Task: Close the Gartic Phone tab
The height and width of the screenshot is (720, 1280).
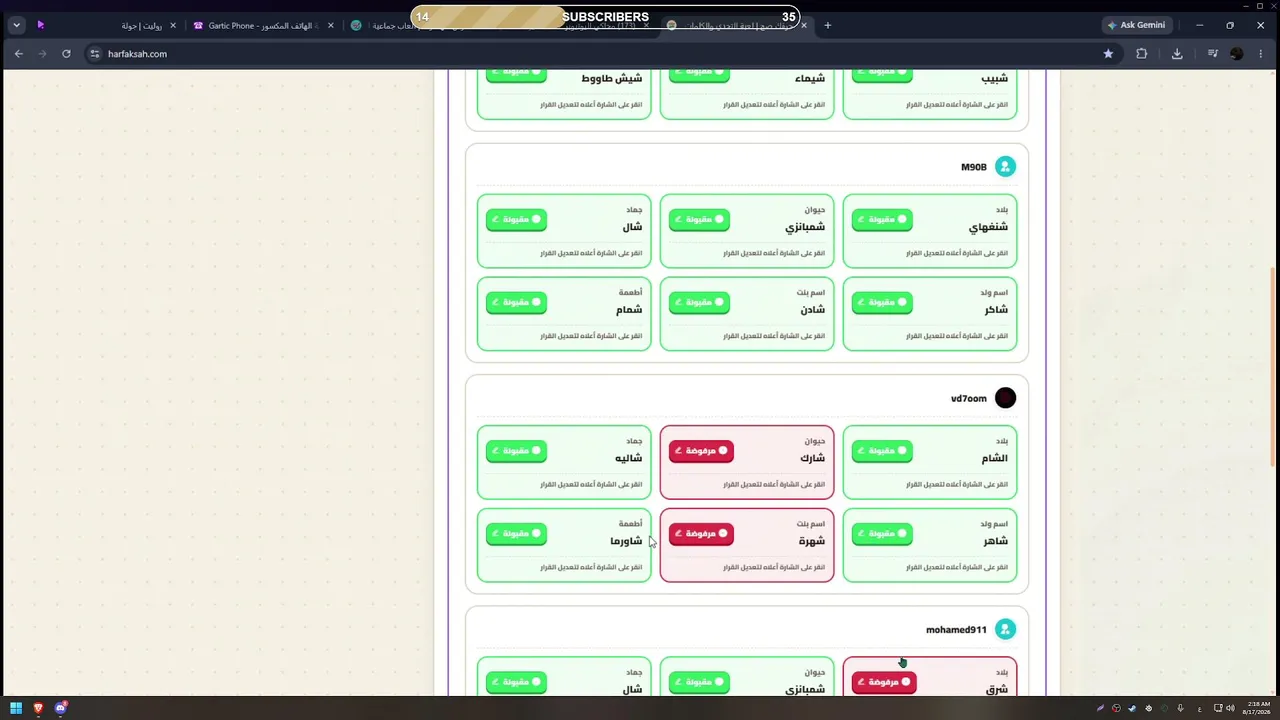Action: [x=331, y=25]
